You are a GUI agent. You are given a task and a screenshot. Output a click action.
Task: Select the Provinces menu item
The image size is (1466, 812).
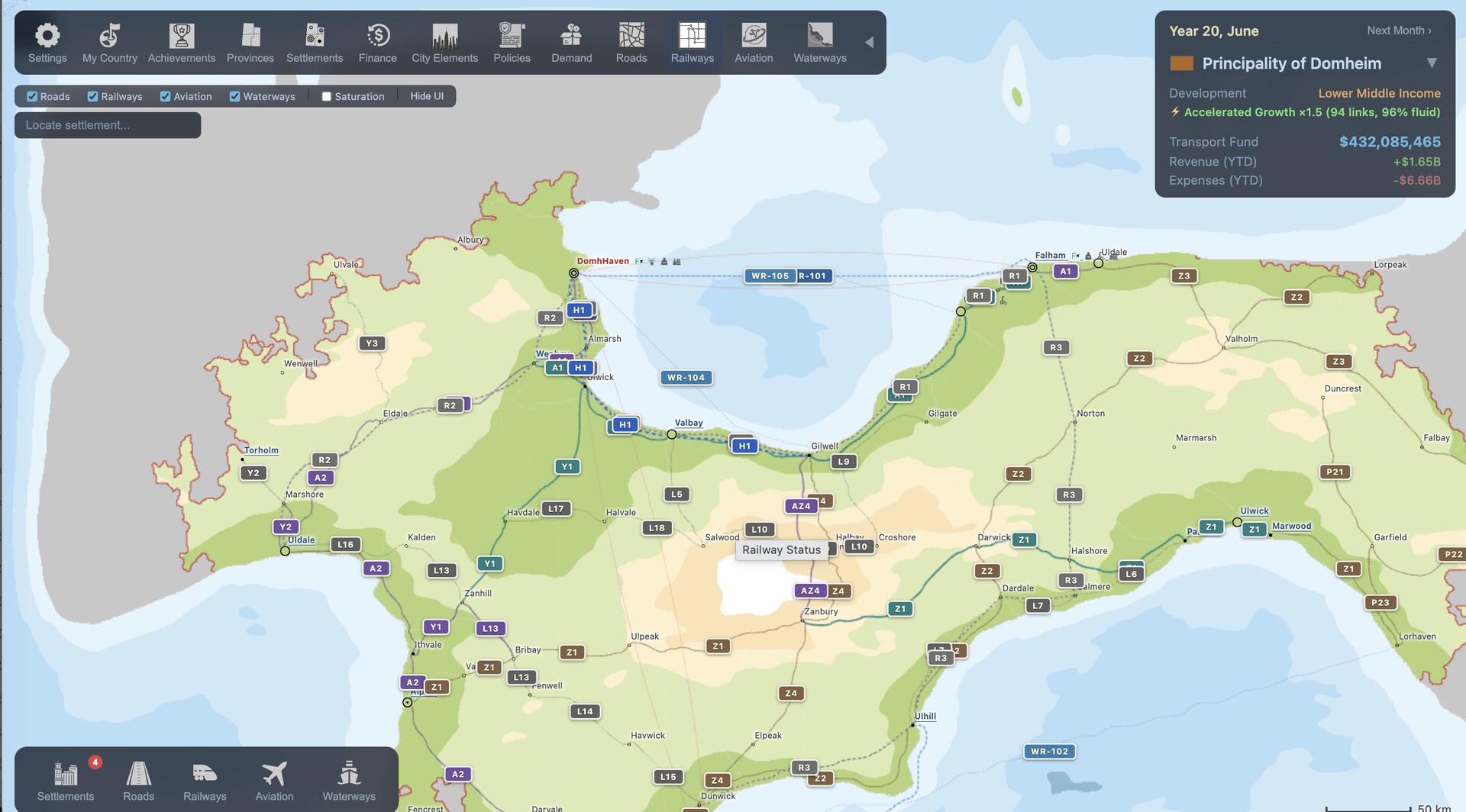coord(250,43)
